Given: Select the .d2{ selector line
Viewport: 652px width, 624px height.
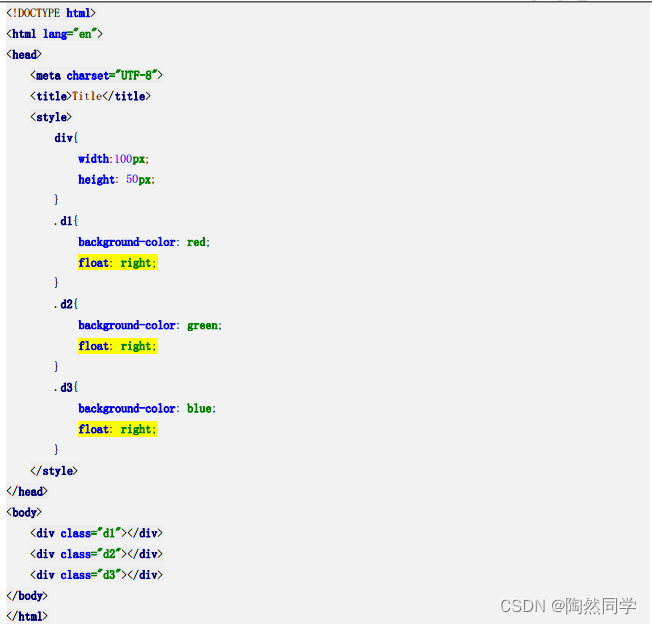Looking at the screenshot, I should (x=66, y=304).
